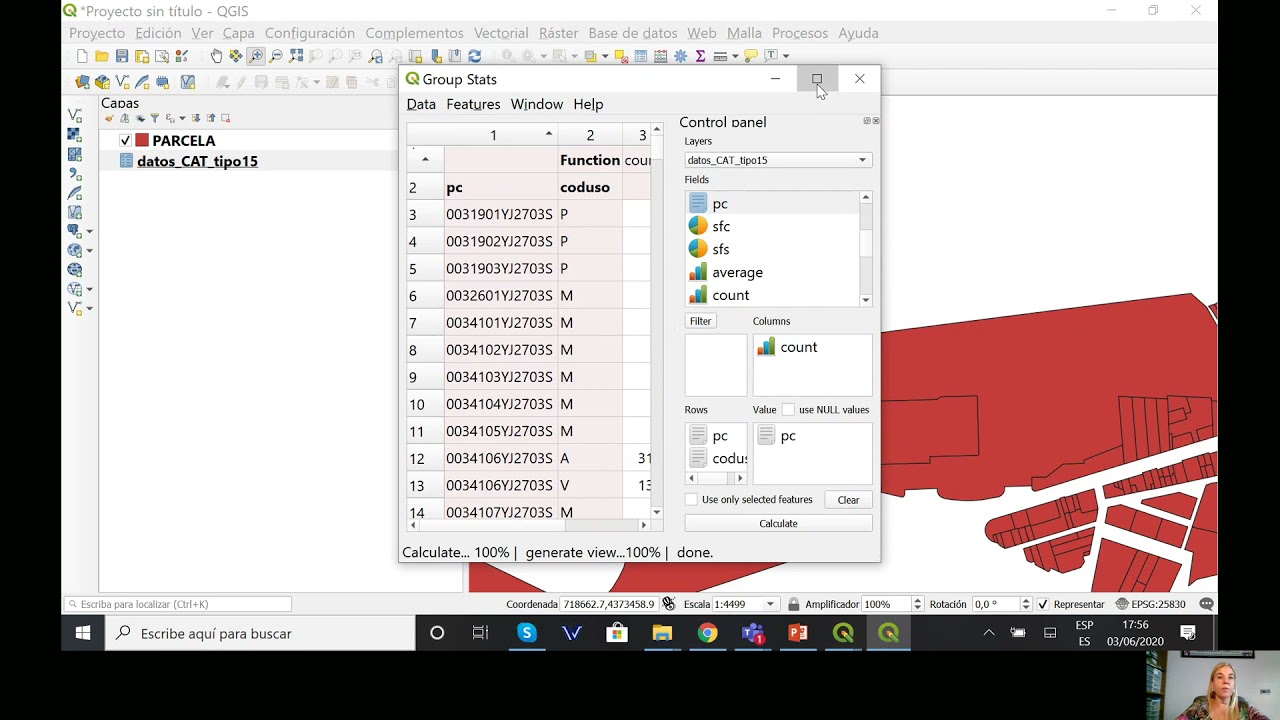This screenshot has height=720, width=1280.
Task: Click the Calculate button
Action: click(x=778, y=523)
